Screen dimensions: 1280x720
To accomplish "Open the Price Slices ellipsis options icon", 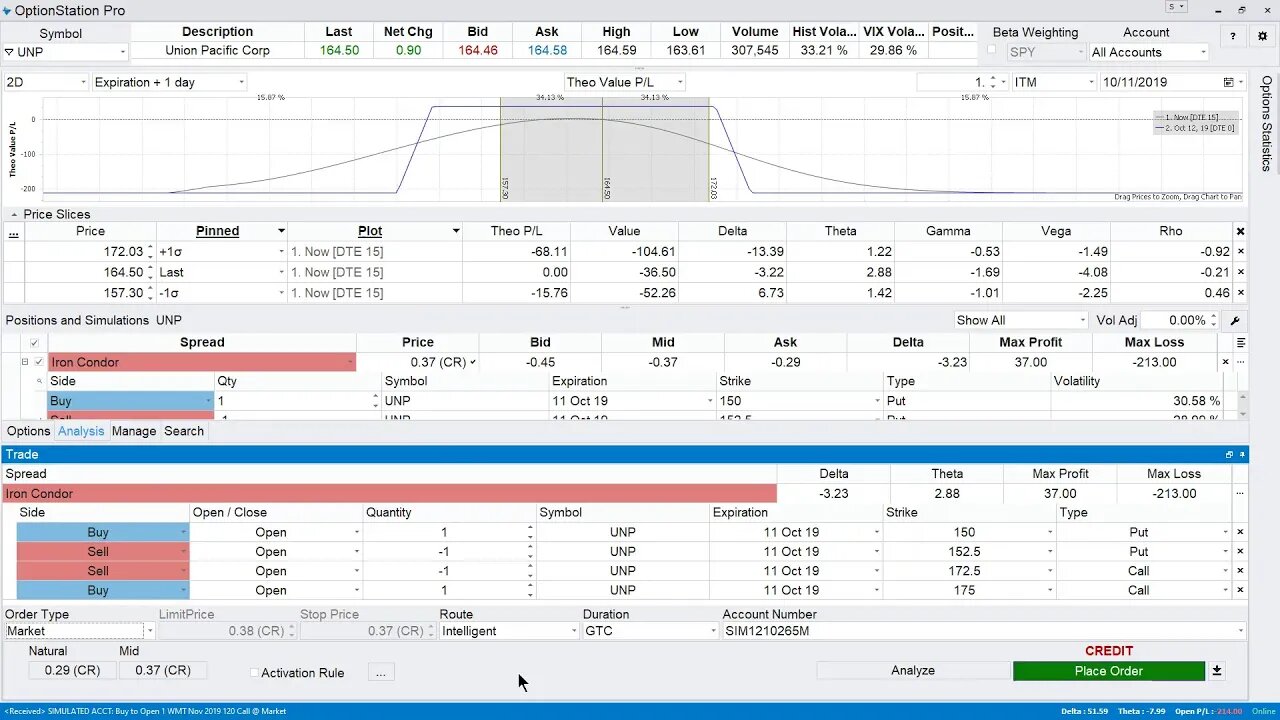I will (x=13, y=234).
